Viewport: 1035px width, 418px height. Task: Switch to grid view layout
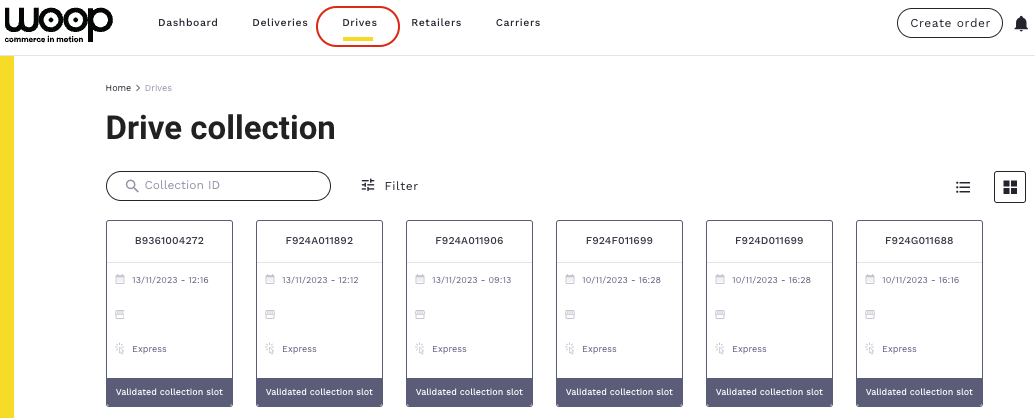point(1010,187)
